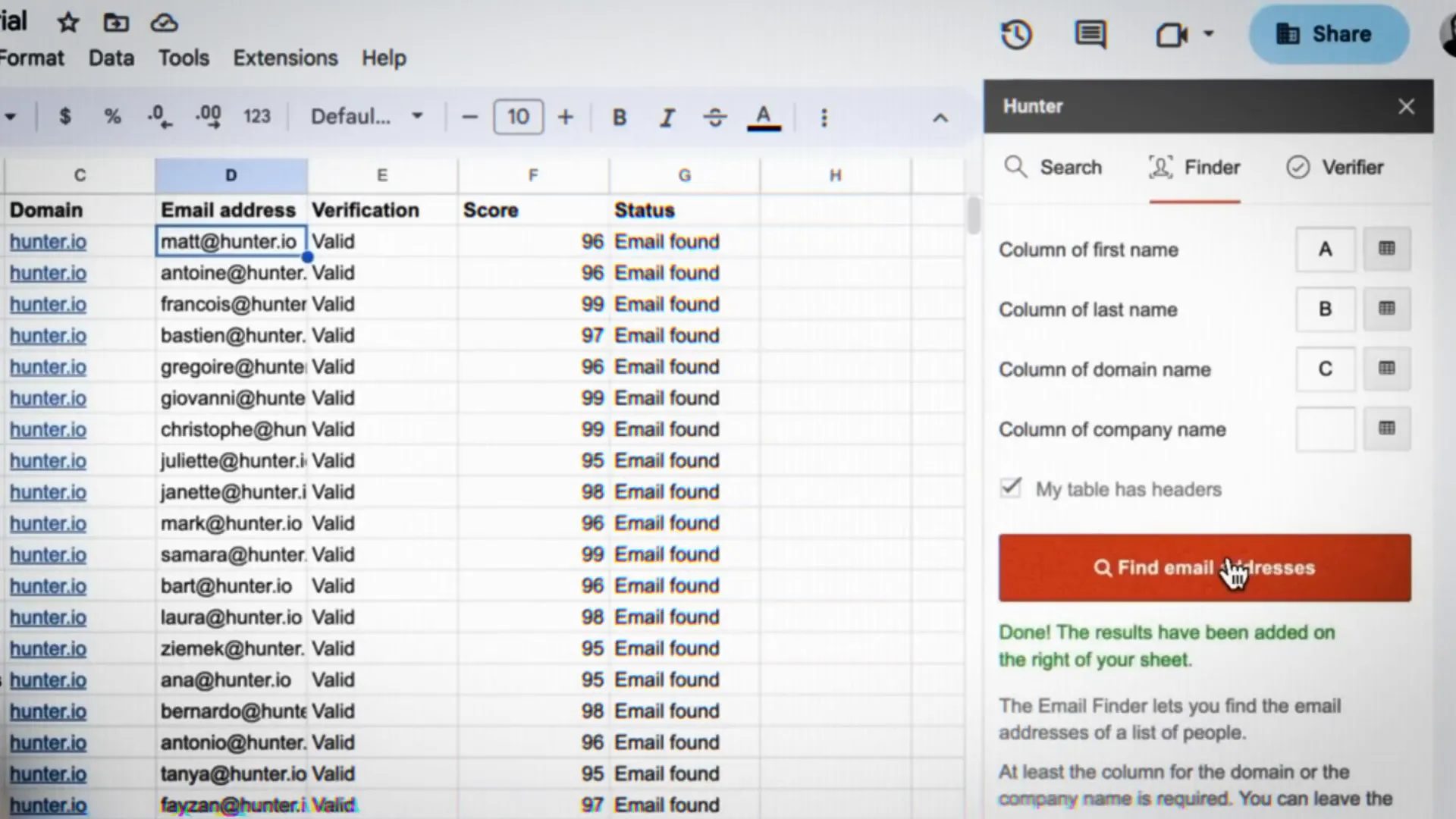The width and height of the screenshot is (1456, 819).
Task: Select the Email address header cell
Action: pos(231,210)
